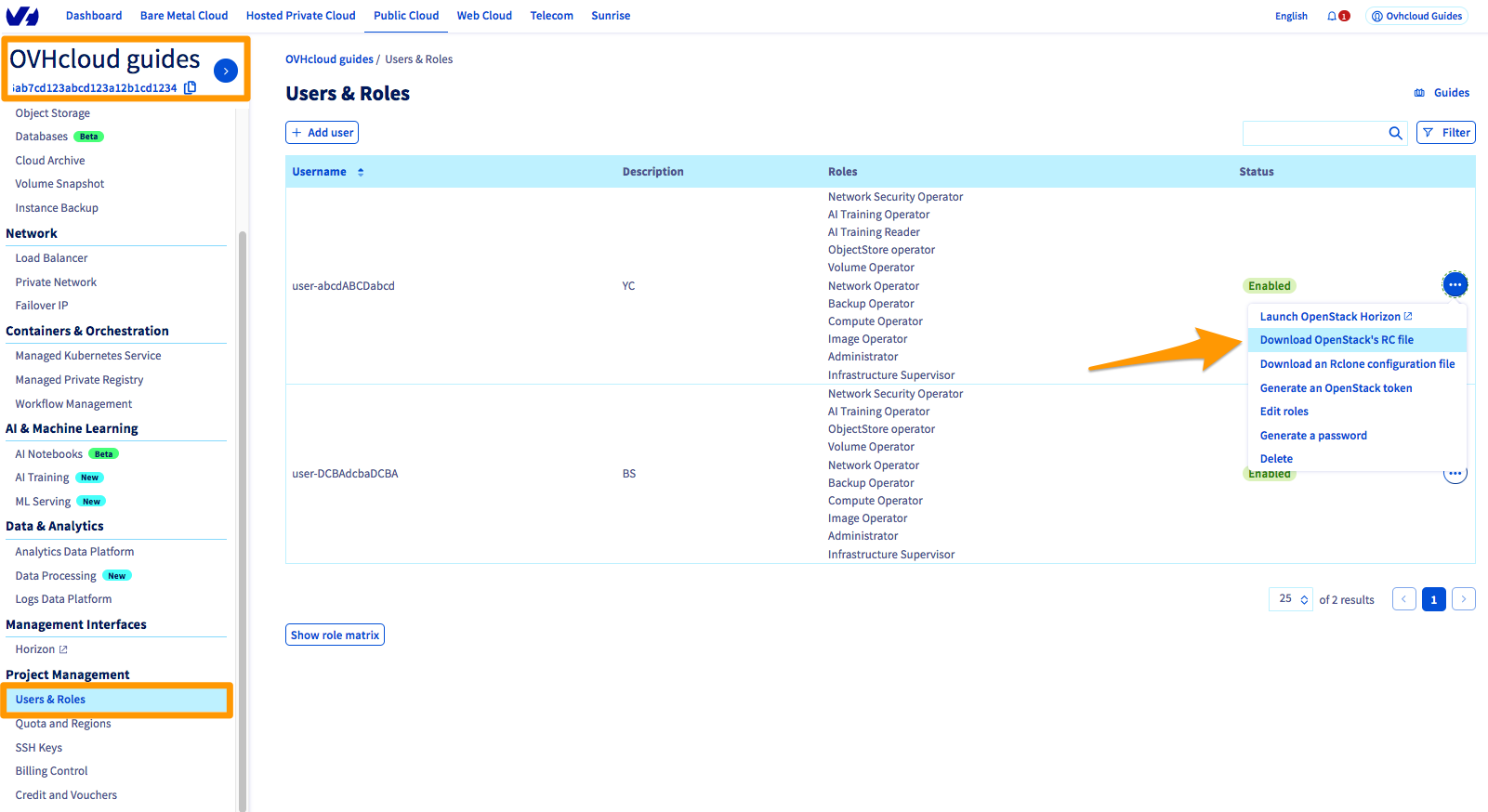
Task: Select page 1 of results
Action: (1434, 599)
